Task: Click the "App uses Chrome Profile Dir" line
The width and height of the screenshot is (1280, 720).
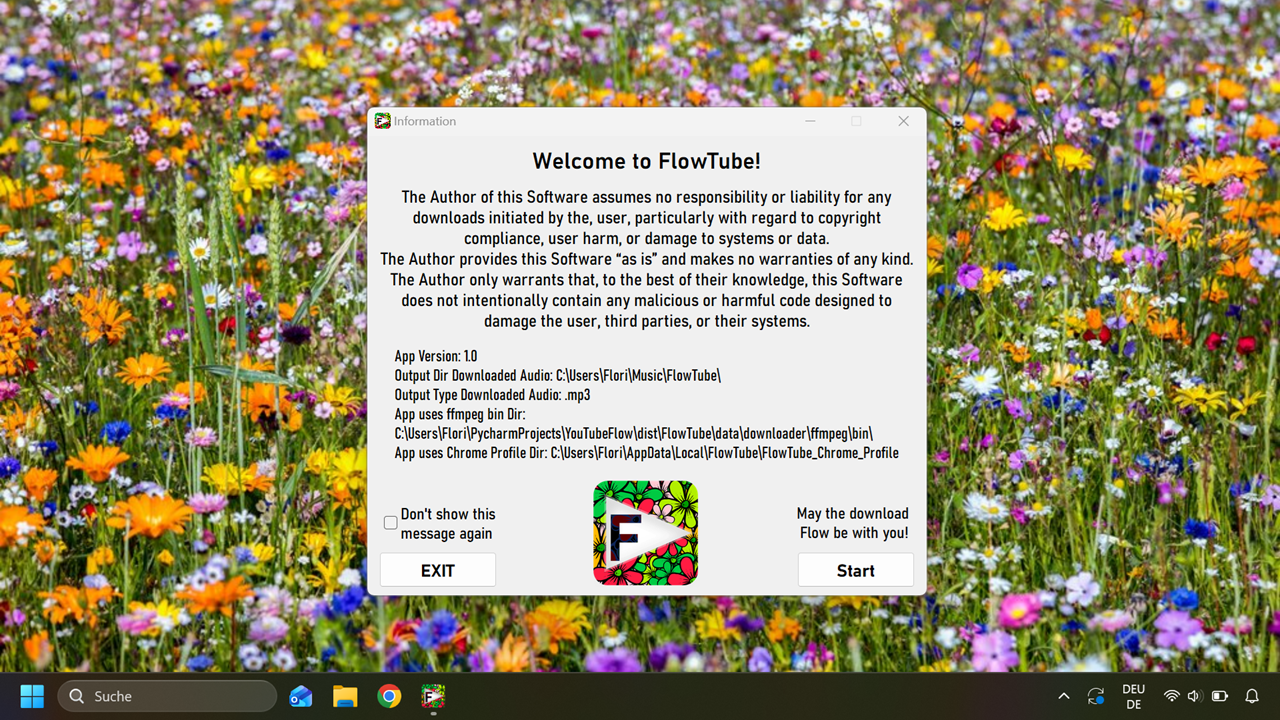Action: click(x=646, y=453)
